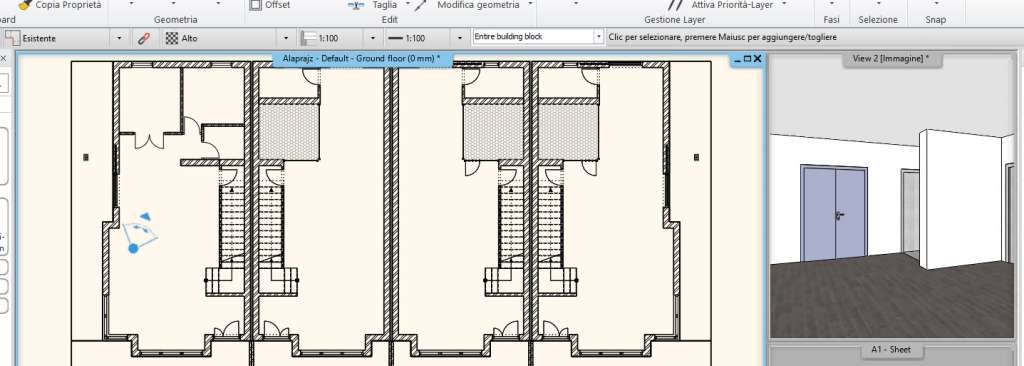Expand the Selezione panel arrow
Viewport: 1024px width, 366px height.
878,3
